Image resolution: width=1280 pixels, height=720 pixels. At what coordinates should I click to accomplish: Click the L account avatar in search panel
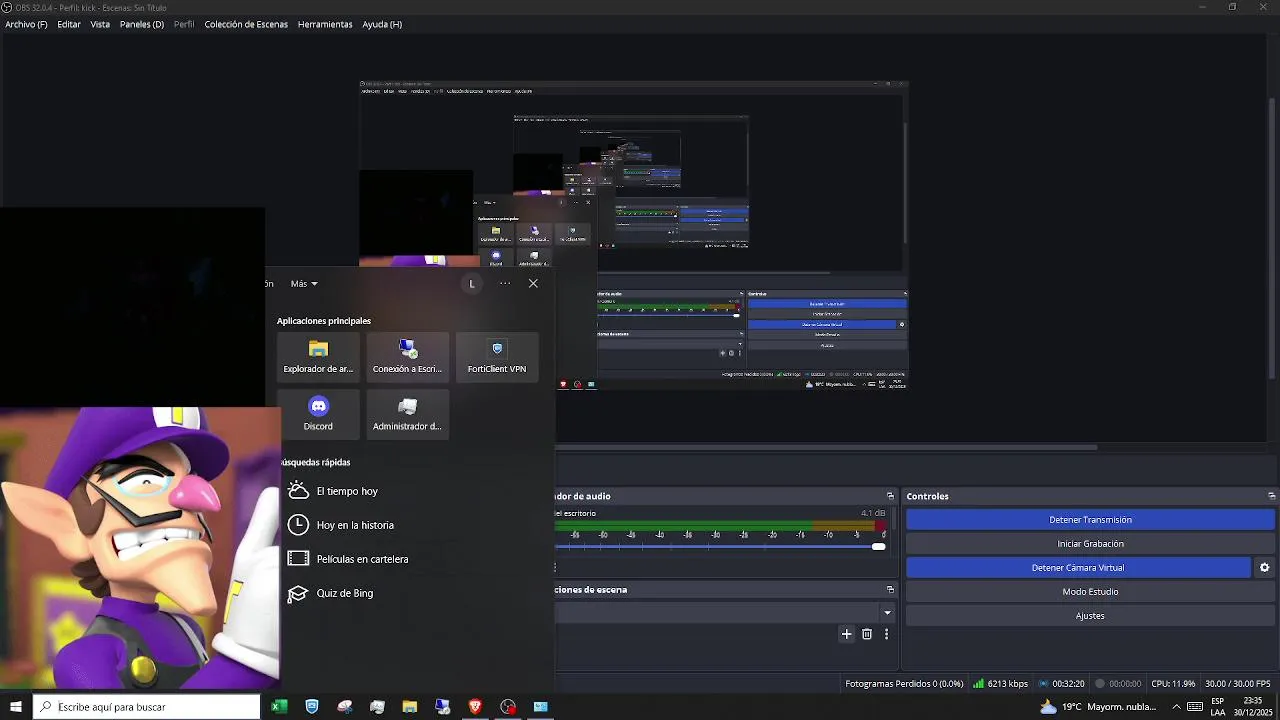pyautogui.click(x=472, y=284)
